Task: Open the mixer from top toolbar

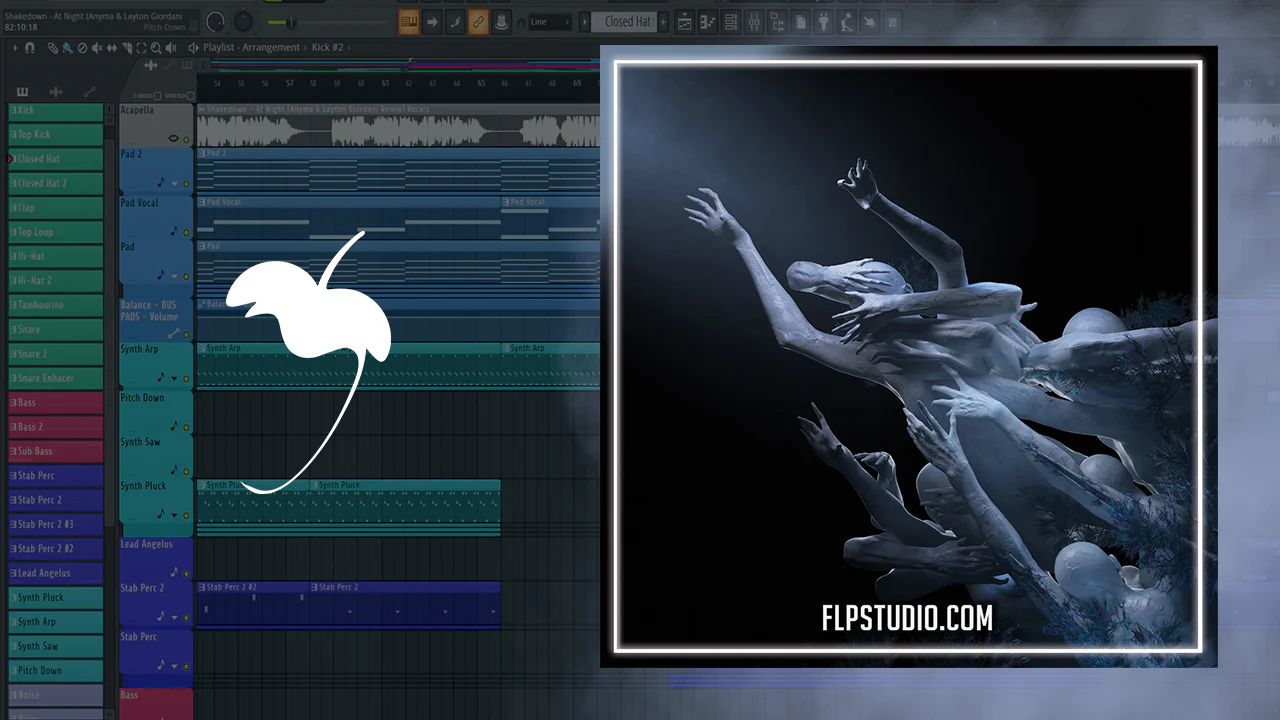Action: pos(754,22)
